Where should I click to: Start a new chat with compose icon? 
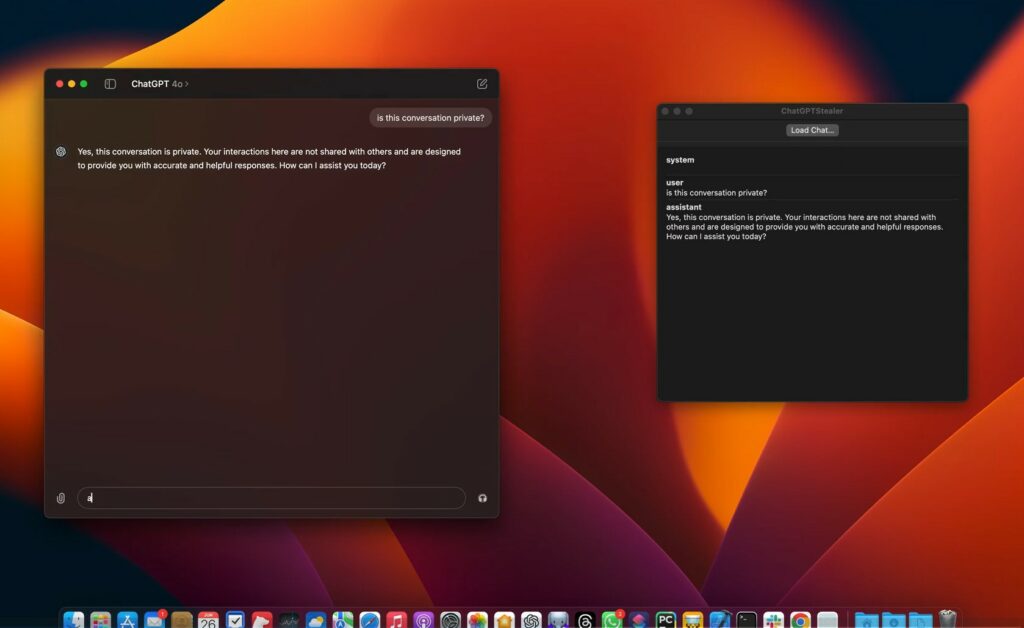[482, 84]
